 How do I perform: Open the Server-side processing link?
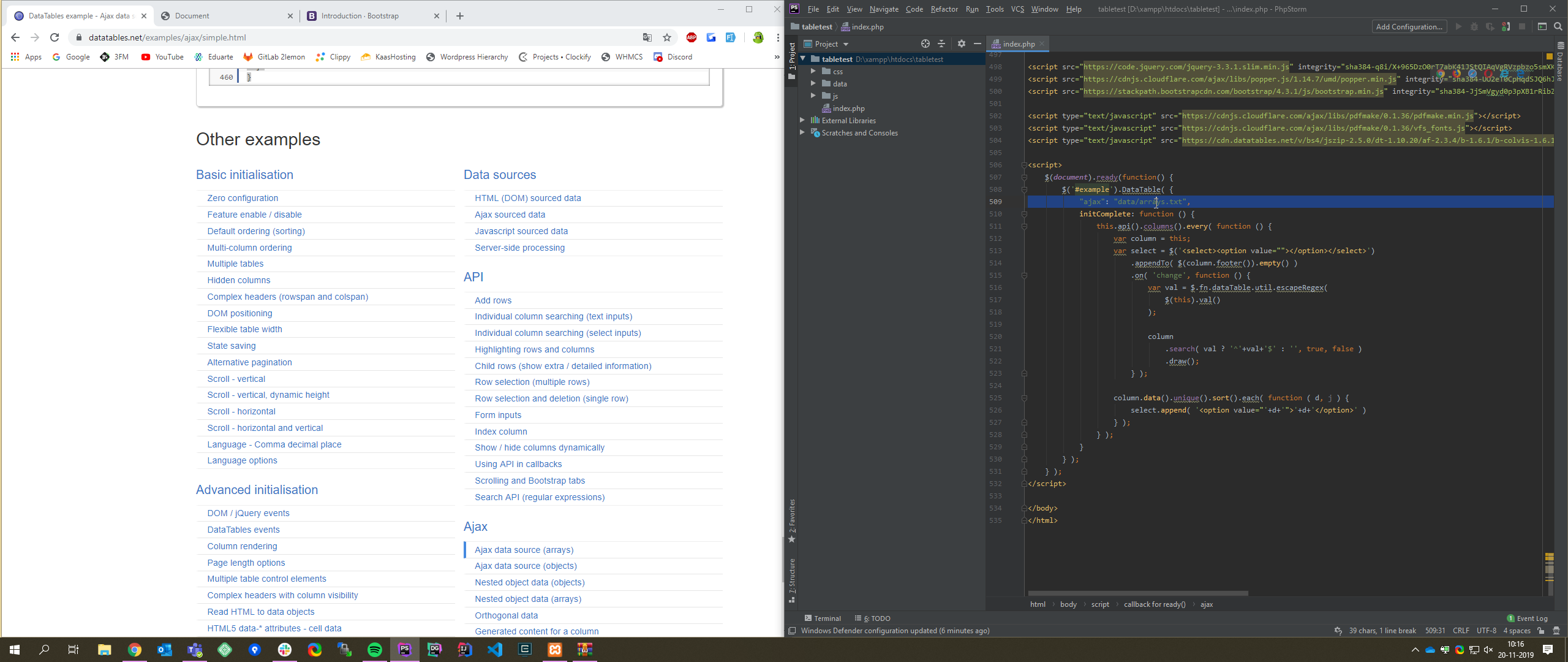[519, 248]
